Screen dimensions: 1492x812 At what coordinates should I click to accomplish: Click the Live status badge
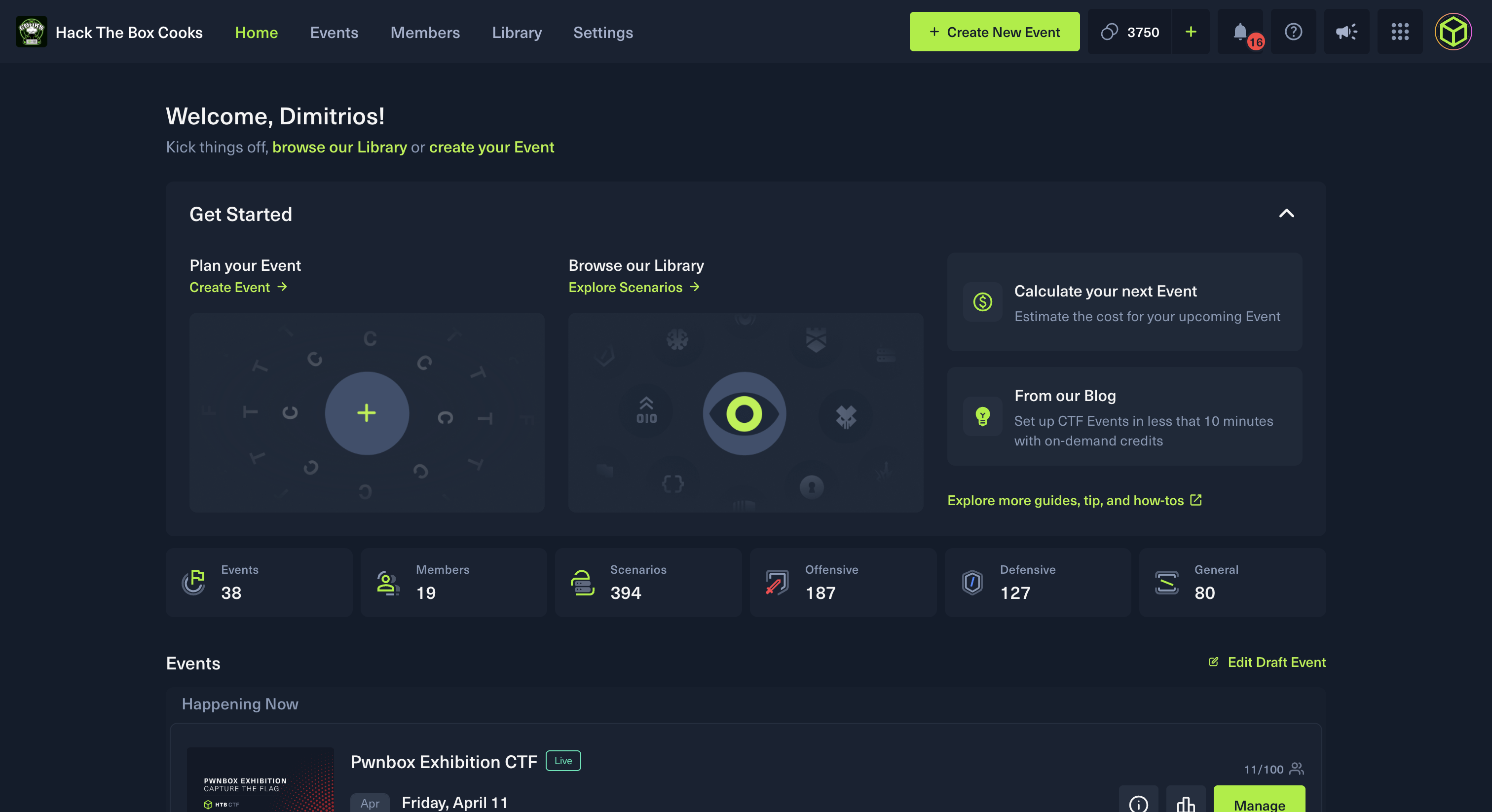563,761
